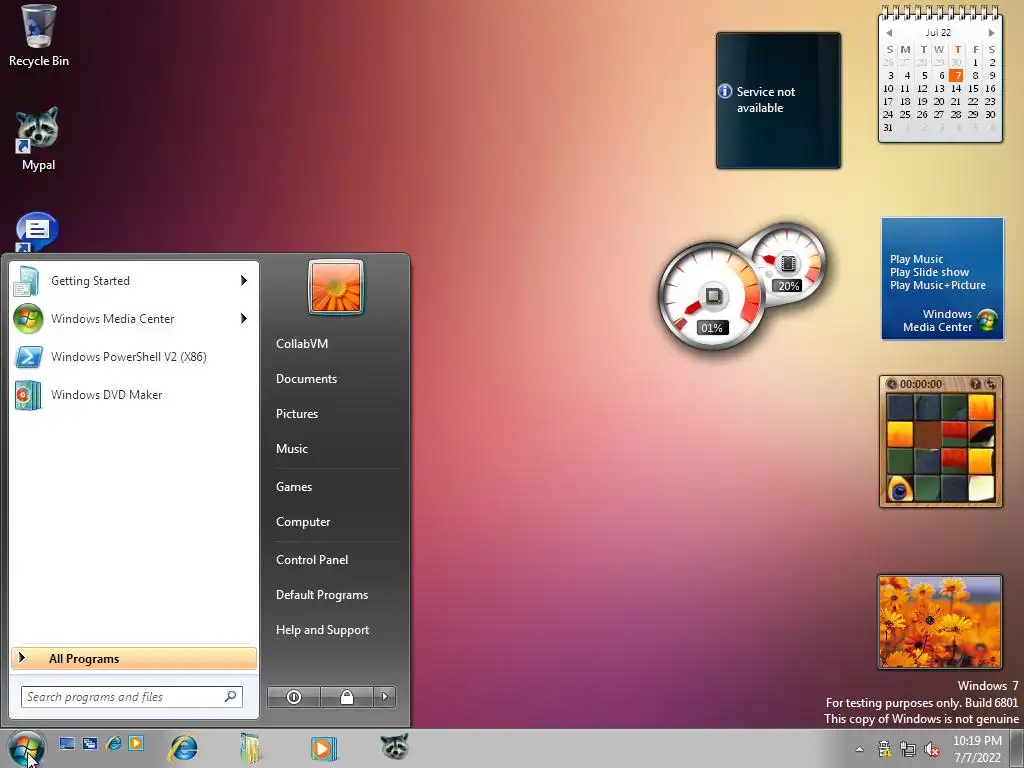Open small Internet Explorer icon in Quick Launch
The height and width of the screenshot is (768, 1024).
[x=113, y=743]
